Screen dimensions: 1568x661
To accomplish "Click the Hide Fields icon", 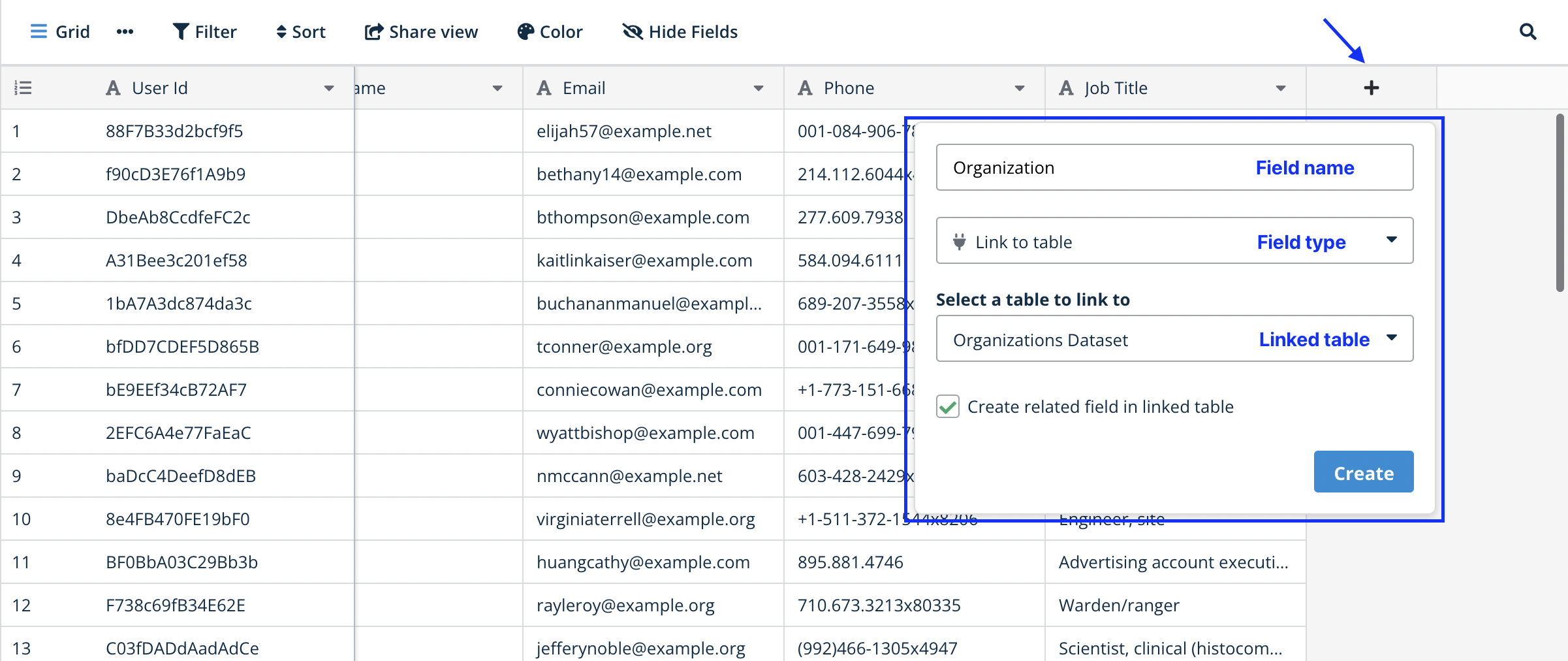I will (x=632, y=31).
